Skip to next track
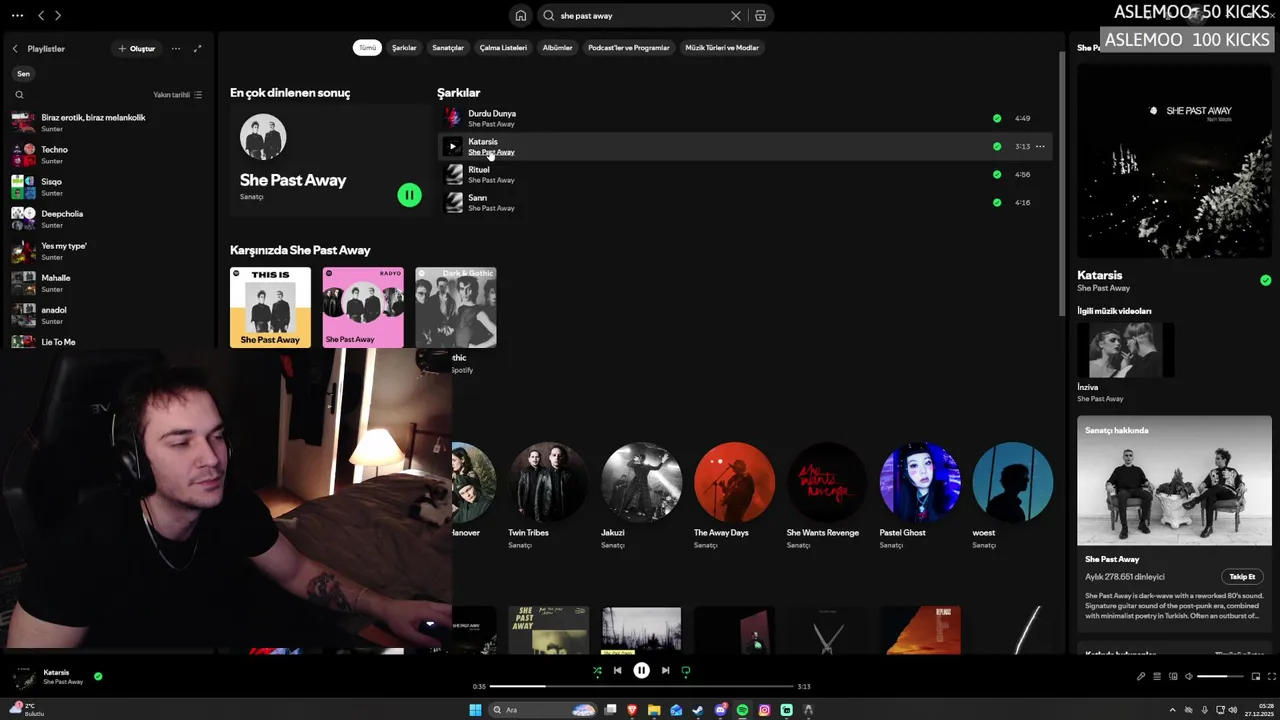The height and width of the screenshot is (720, 1280). coord(665,671)
